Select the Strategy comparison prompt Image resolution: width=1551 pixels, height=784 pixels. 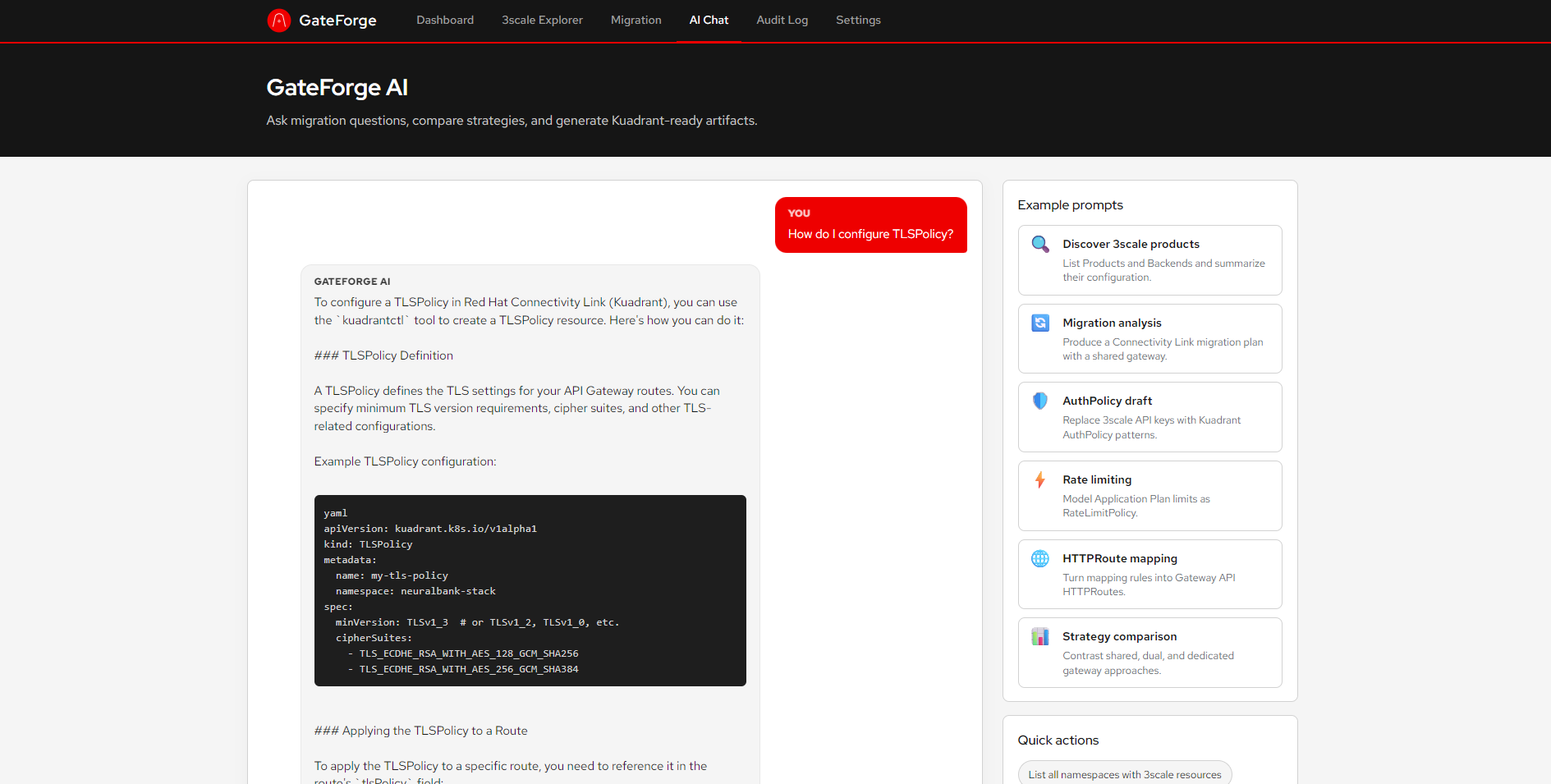click(1149, 653)
